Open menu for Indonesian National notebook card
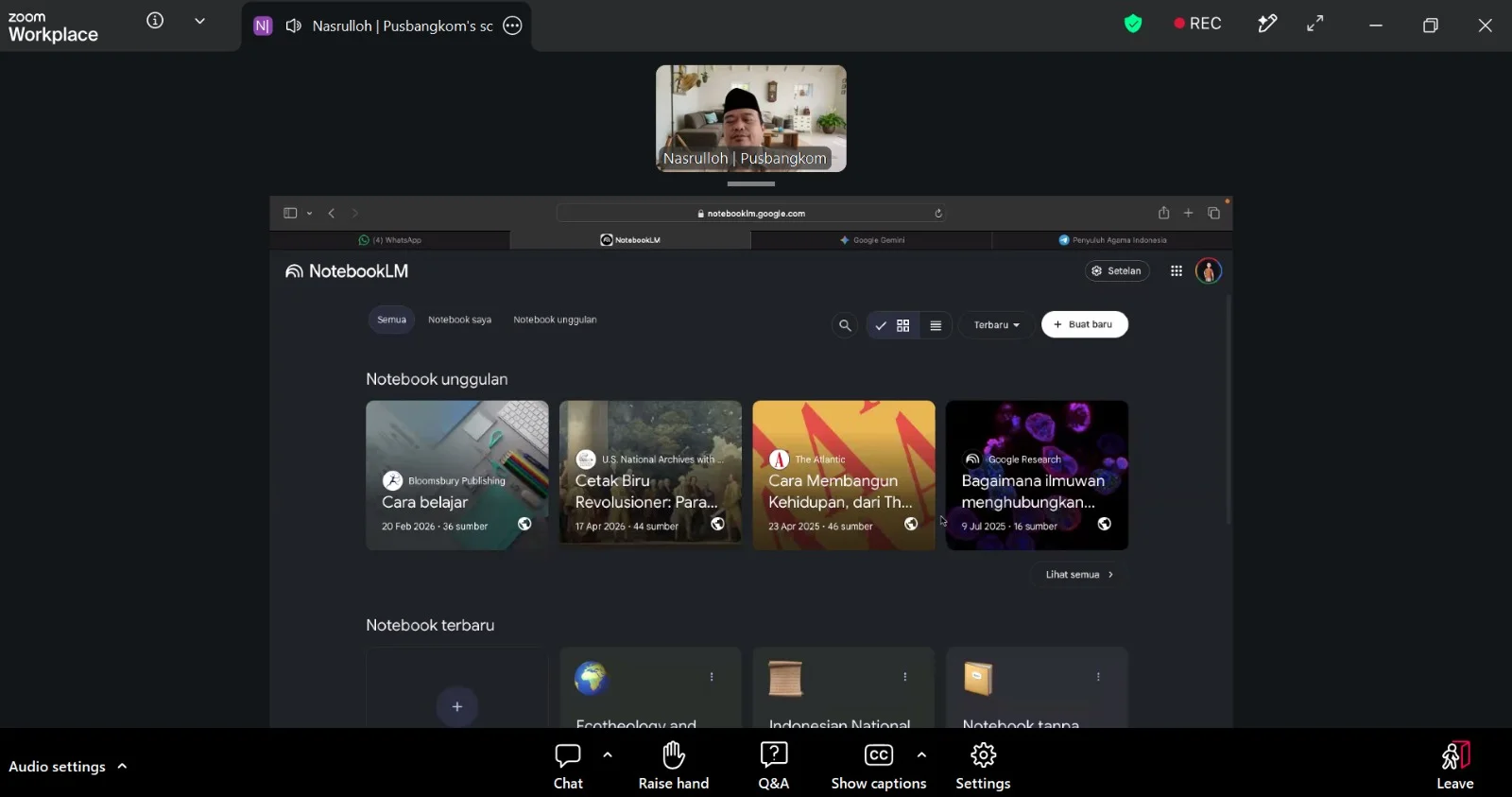1512x797 pixels. click(905, 677)
